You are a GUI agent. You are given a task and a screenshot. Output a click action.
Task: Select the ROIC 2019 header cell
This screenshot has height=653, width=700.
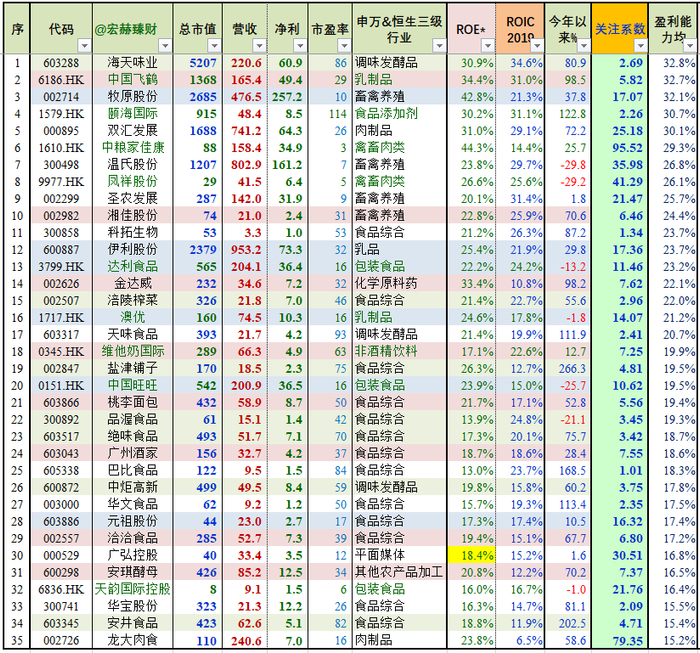point(520,29)
